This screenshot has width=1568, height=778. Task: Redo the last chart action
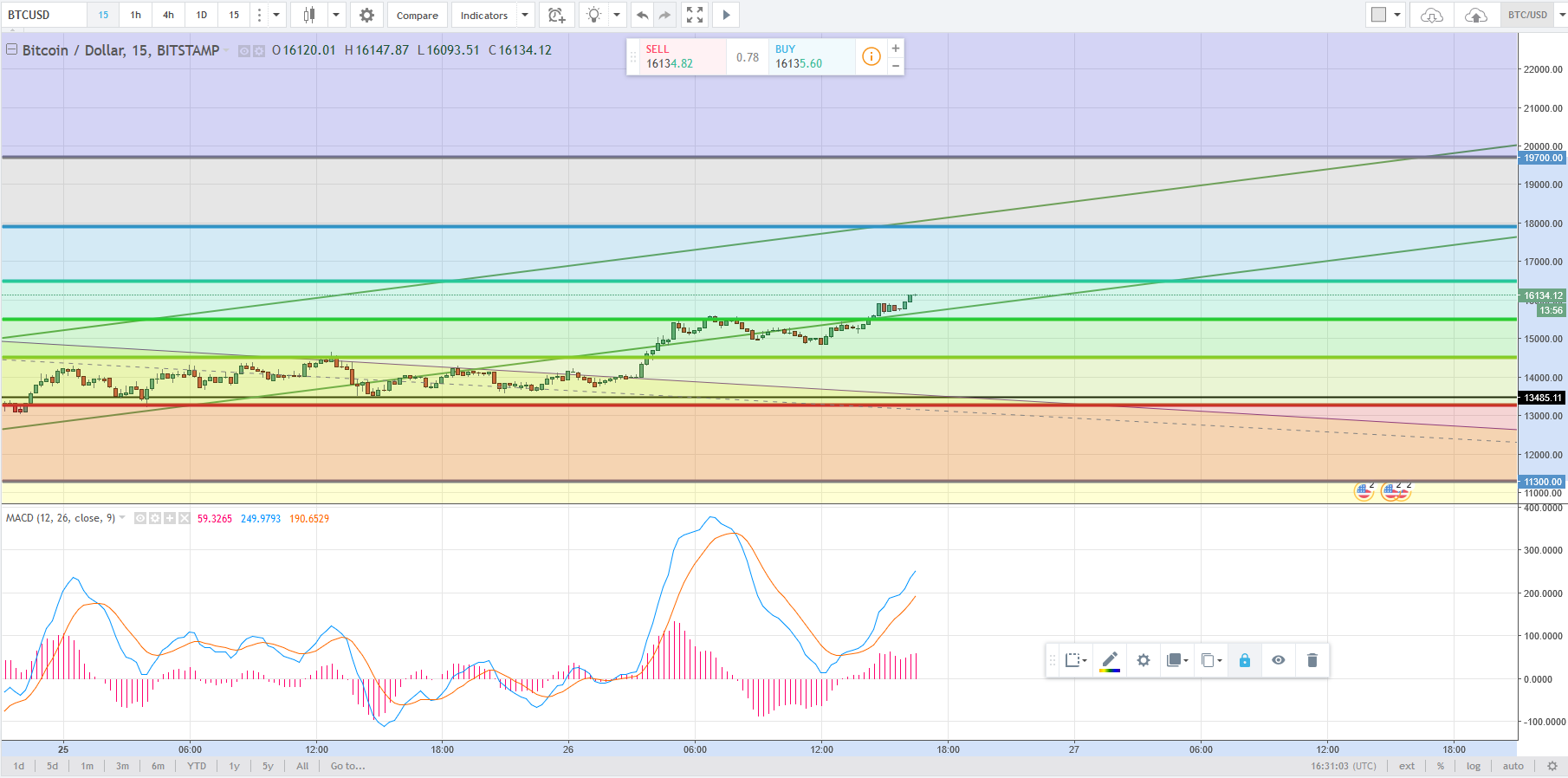[664, 15]
